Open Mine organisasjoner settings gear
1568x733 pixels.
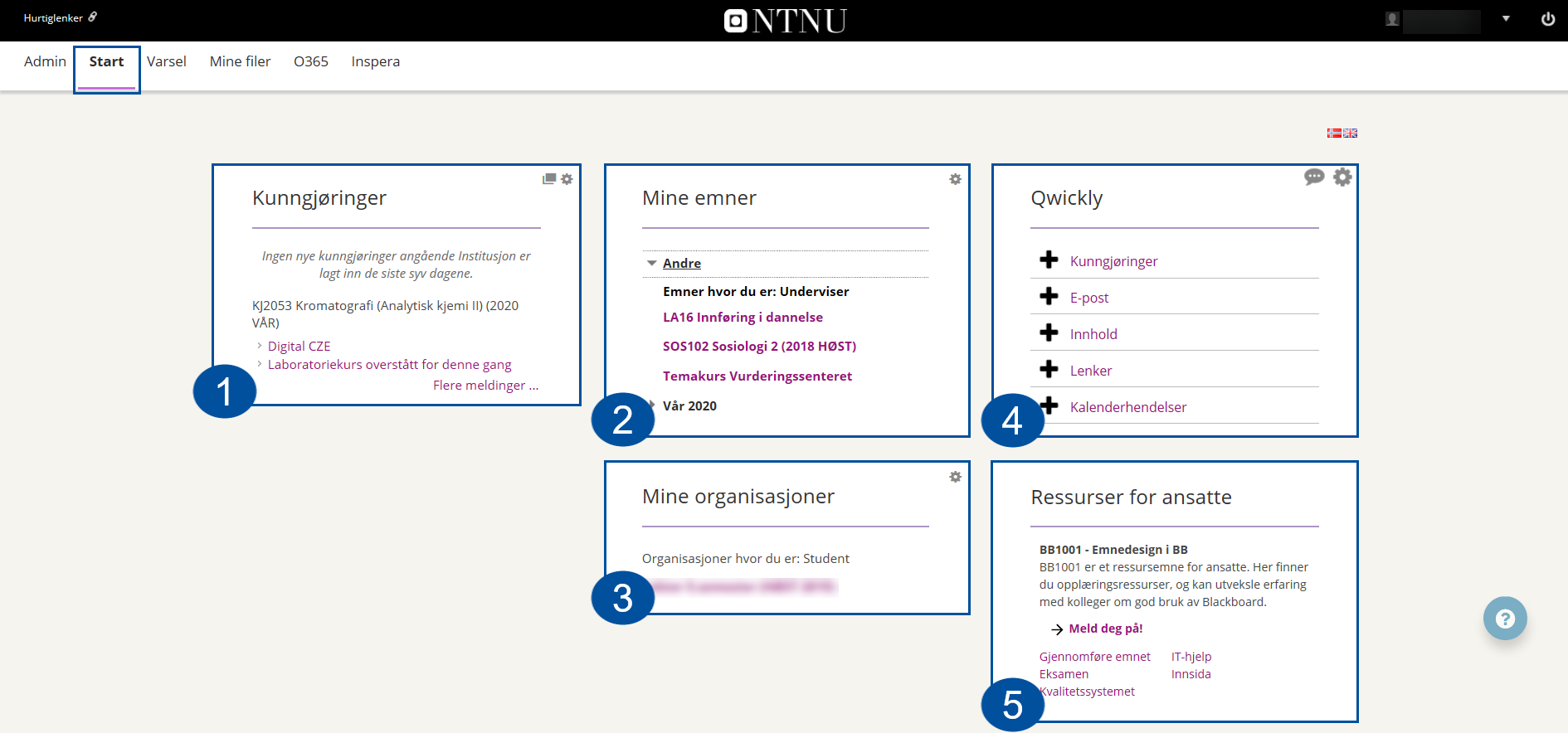(956, 477)
